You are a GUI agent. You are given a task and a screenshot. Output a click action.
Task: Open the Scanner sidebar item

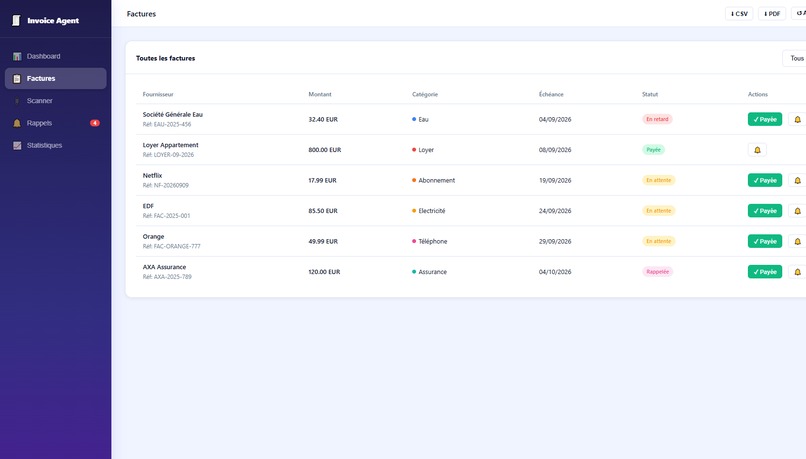[56, 101]
